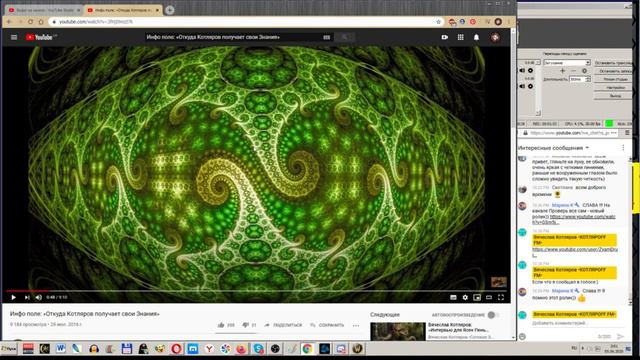
Task: Open the next suggested video thumbnail
Action: coord(398,331)
